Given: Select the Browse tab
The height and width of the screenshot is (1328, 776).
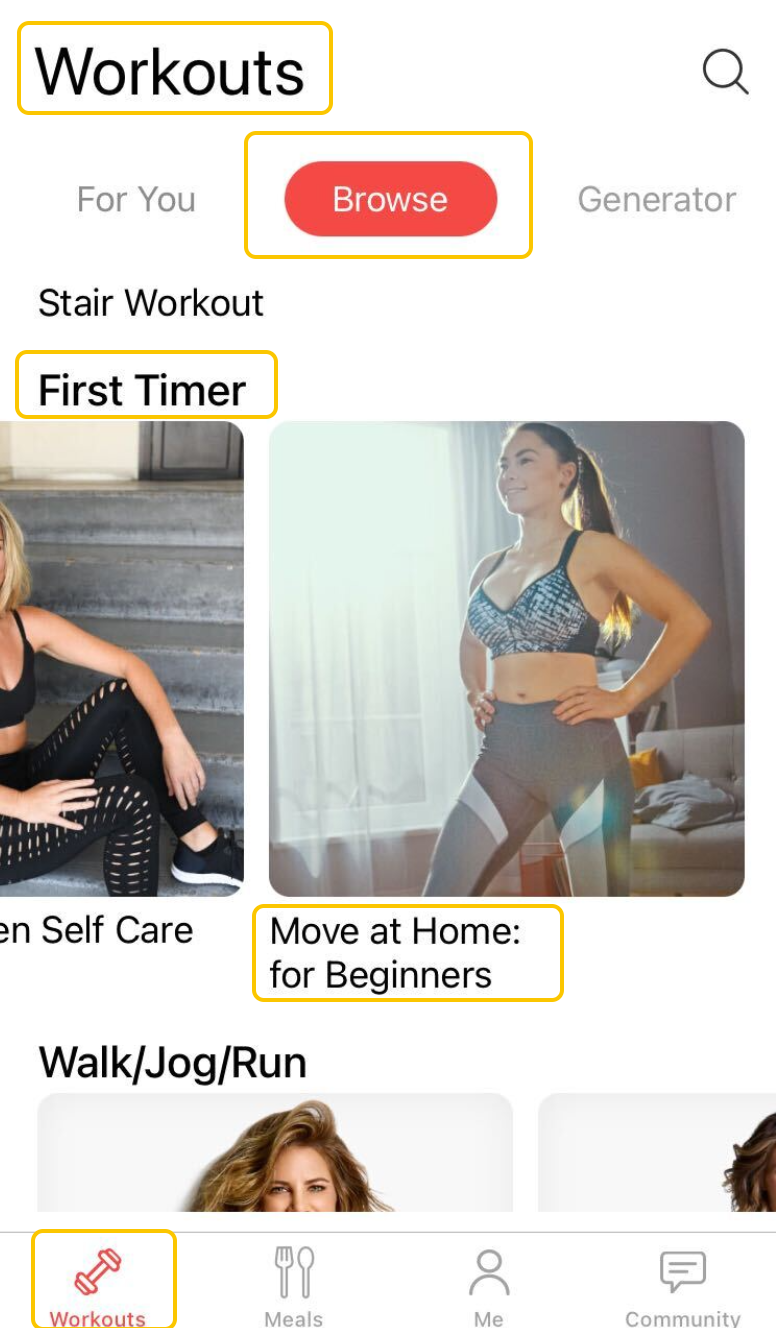Looking at the screenshot, I should [x=390, y=199].
